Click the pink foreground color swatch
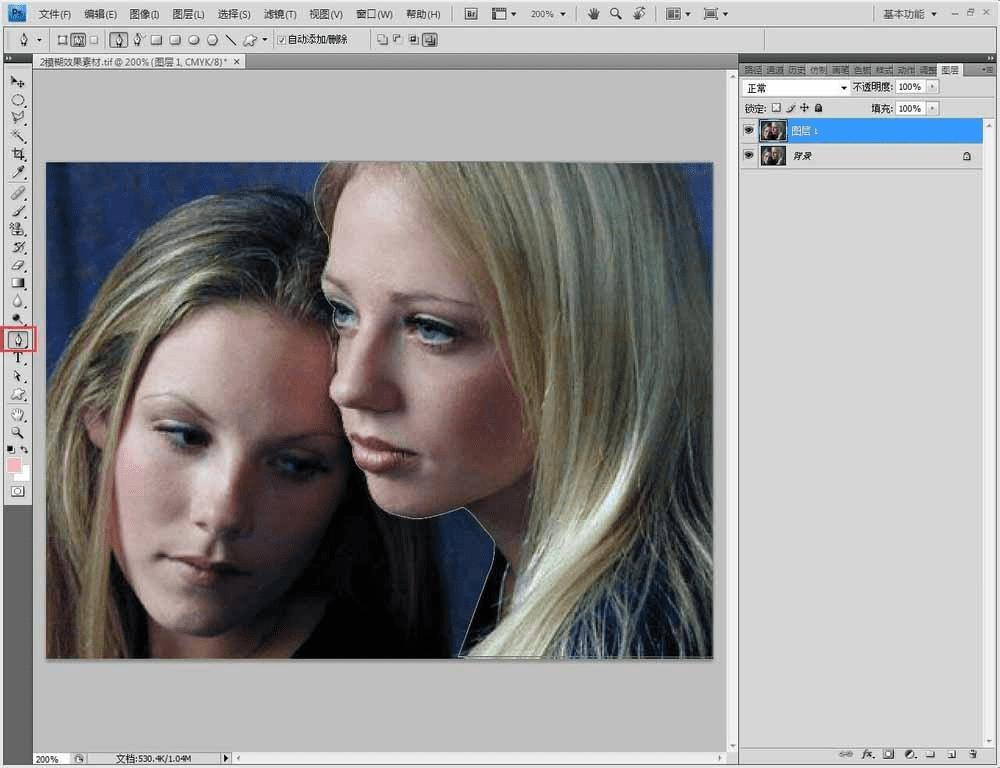1000x768 pixels. (x=13, y=464)
